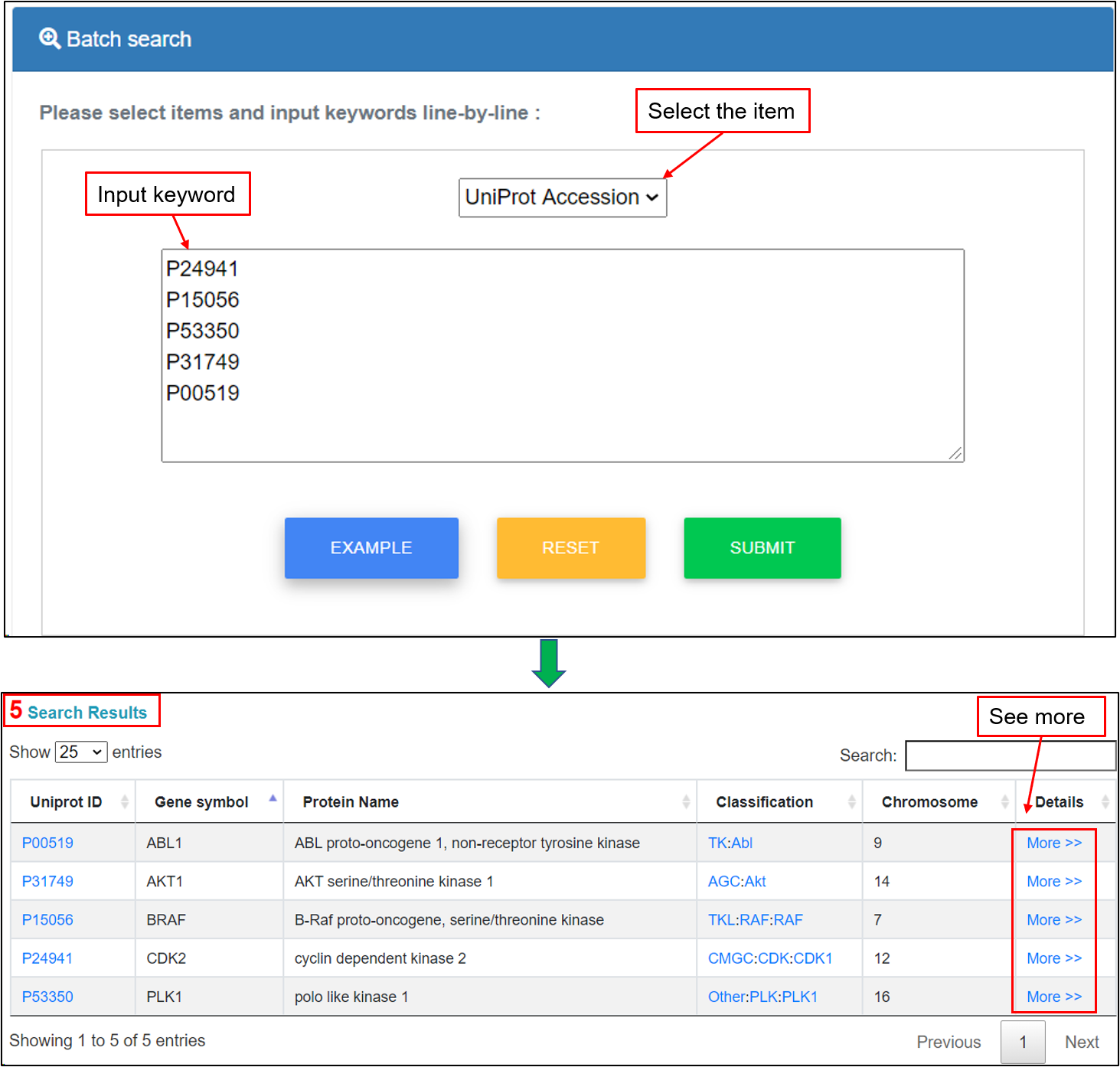The height and width of the screenshot is (1067, 1120).
Task: Focus the results Search text field
Action: (x=1010, y=755)
